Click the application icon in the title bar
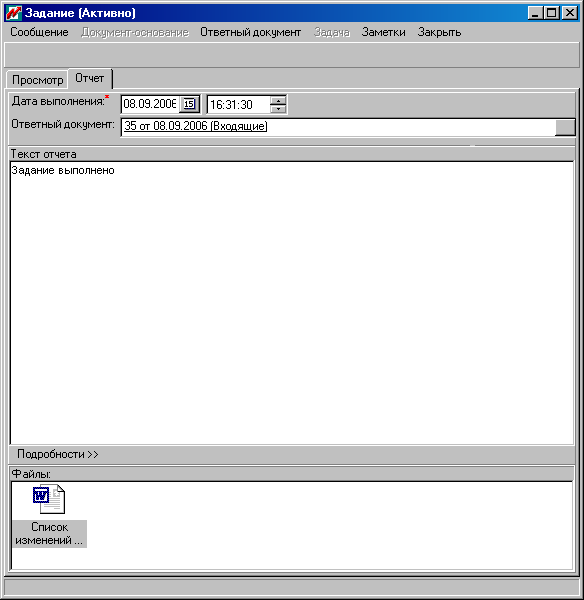 (14, 13)
